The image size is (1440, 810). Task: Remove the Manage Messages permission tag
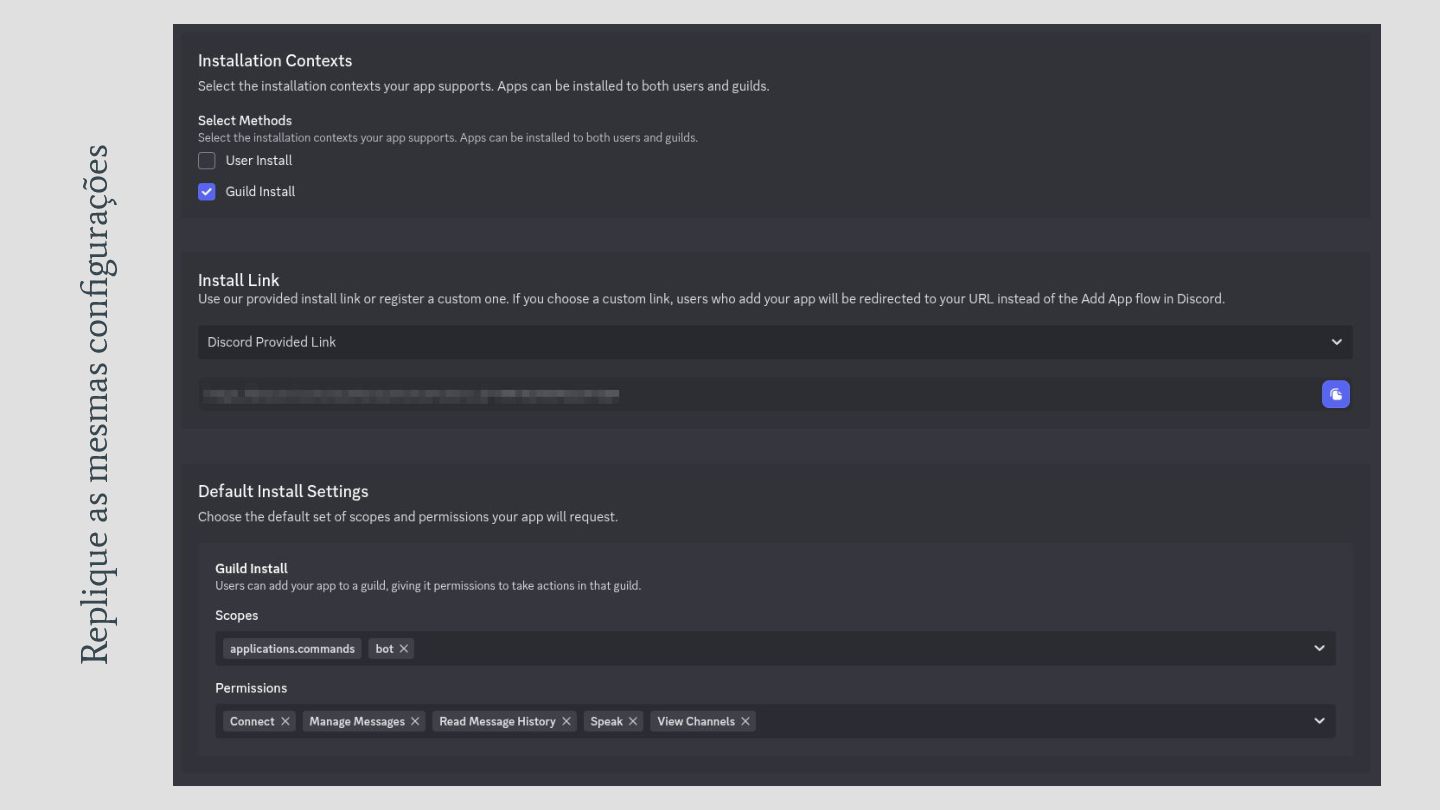coord(415,721)
